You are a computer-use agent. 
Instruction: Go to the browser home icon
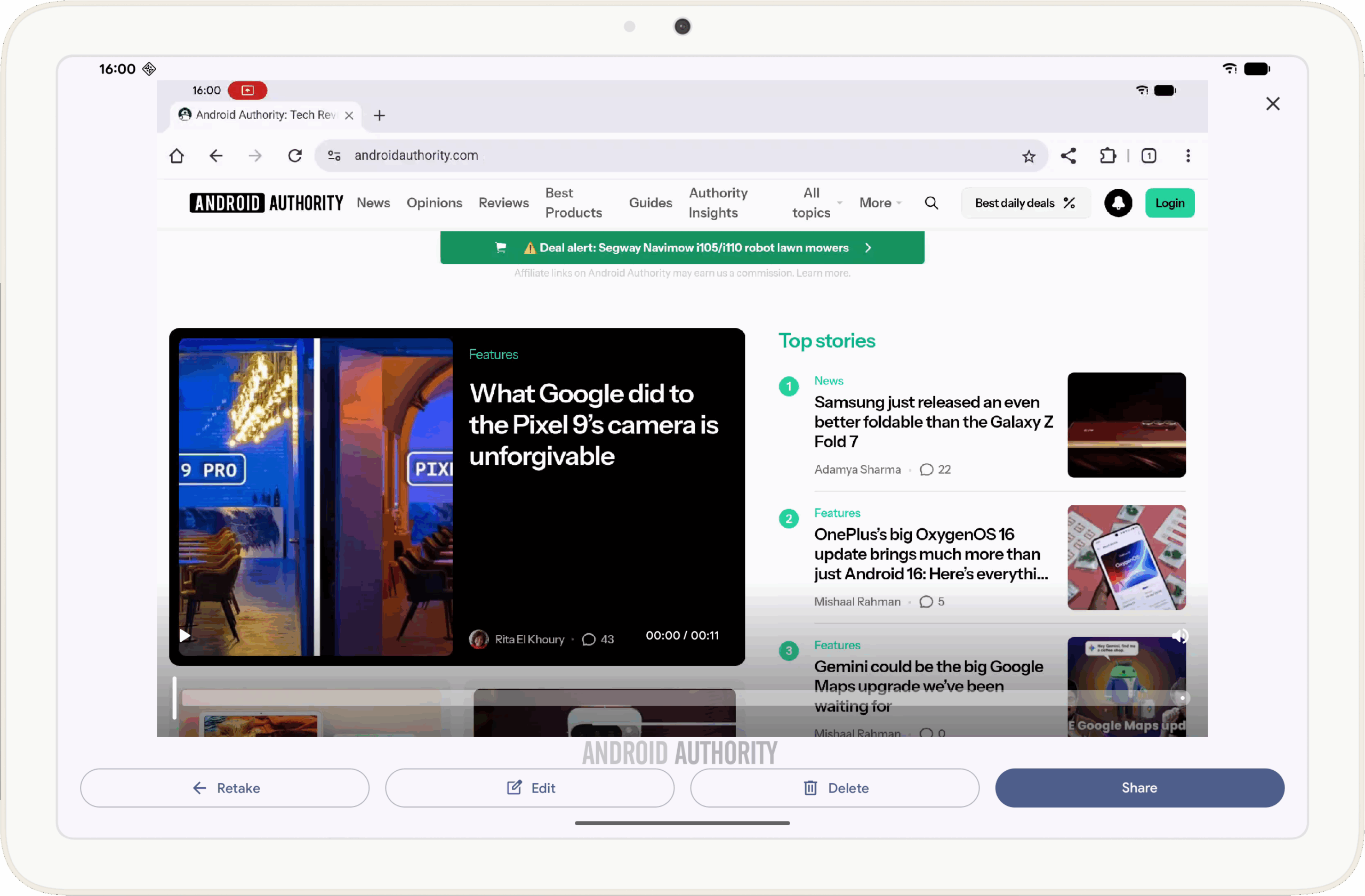point(176,155)
